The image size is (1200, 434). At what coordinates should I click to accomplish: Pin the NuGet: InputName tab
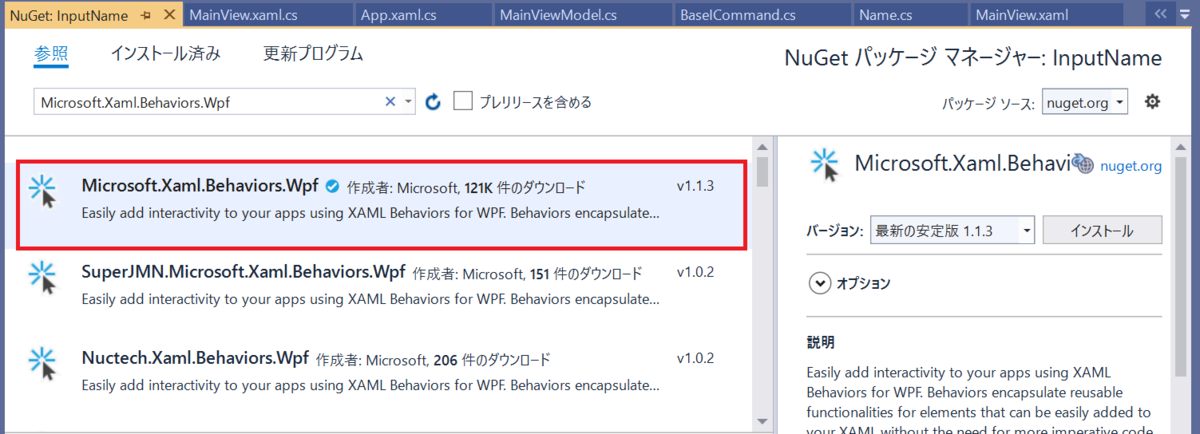(x=145, y=15)
